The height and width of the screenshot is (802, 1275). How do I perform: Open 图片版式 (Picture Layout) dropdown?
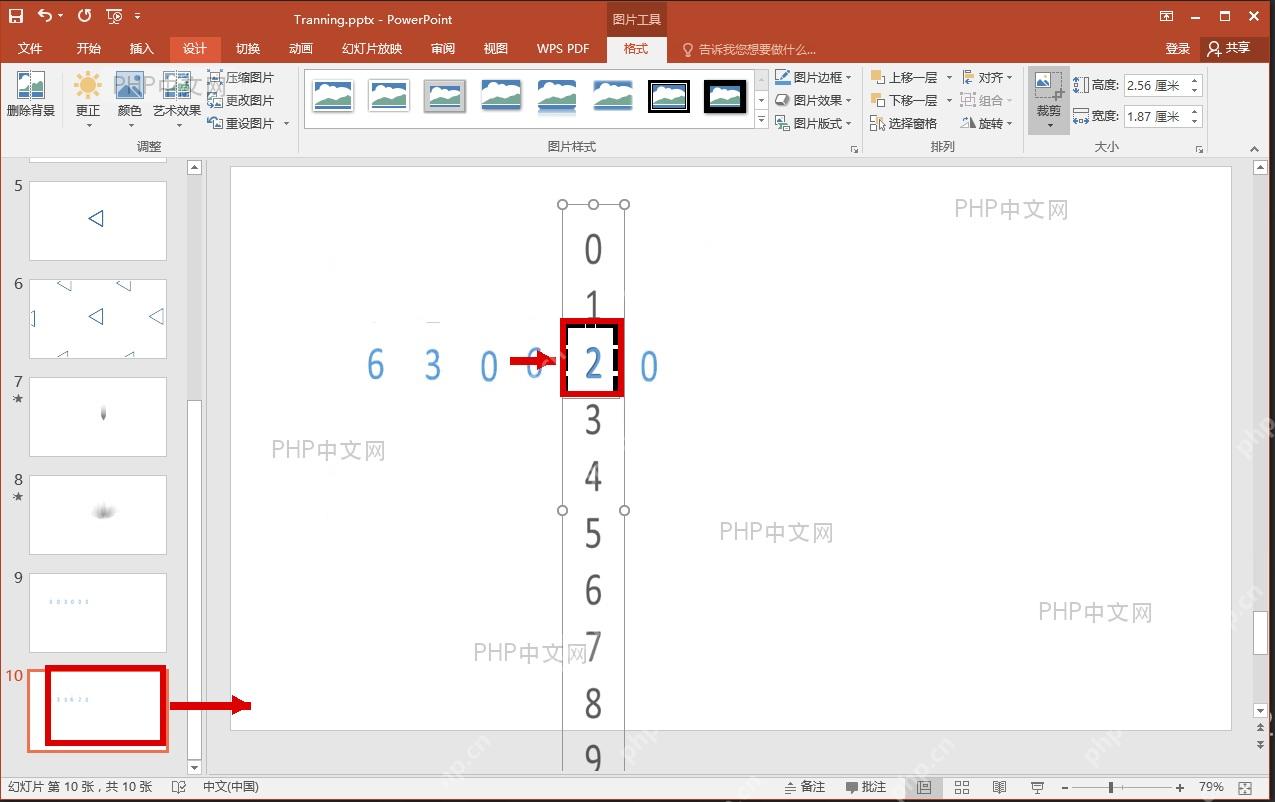pyautogui.click(x=814, y=123)
